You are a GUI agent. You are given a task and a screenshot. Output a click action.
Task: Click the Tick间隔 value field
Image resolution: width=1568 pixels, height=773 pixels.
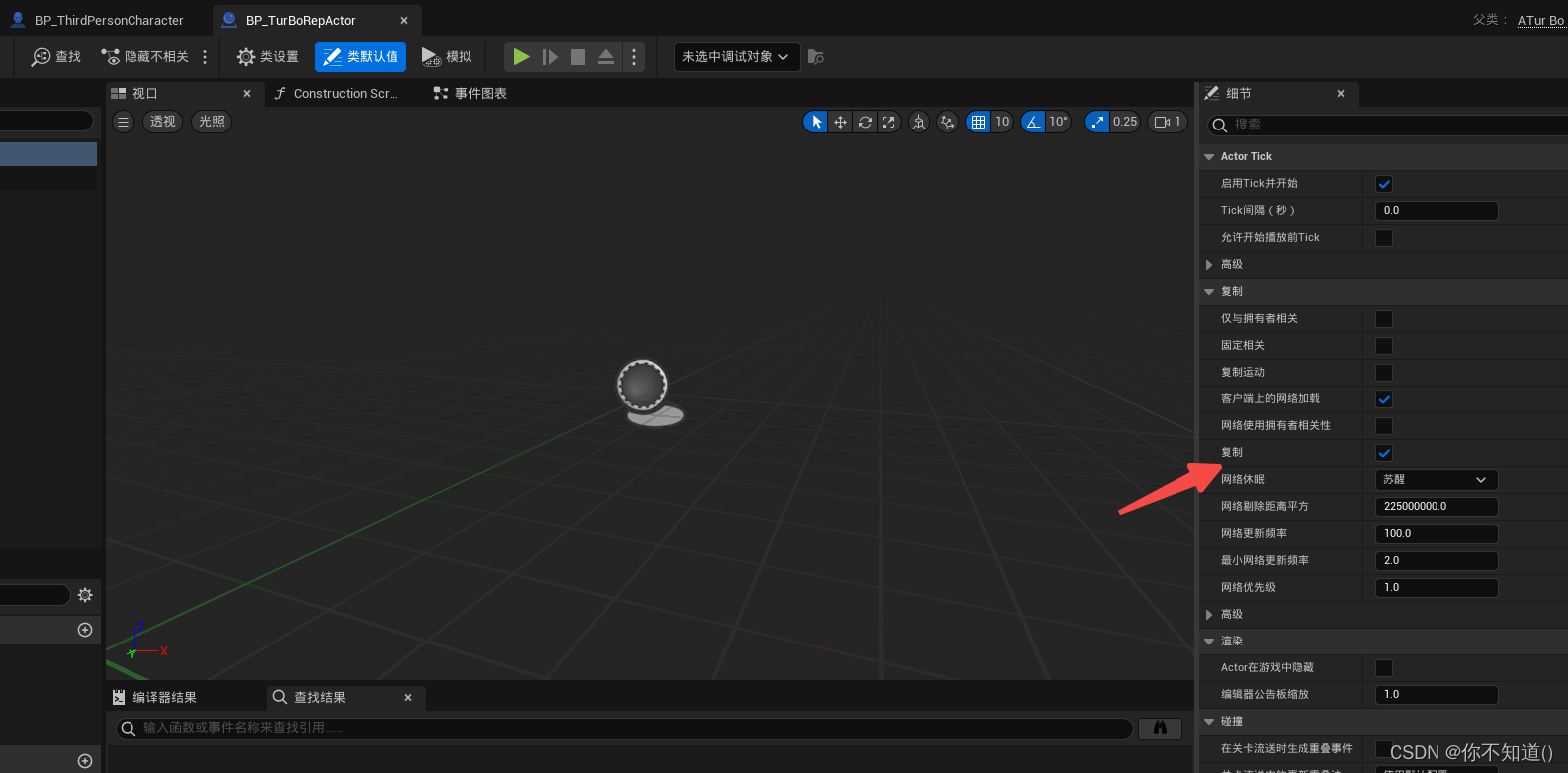[x=1437, y=211]
